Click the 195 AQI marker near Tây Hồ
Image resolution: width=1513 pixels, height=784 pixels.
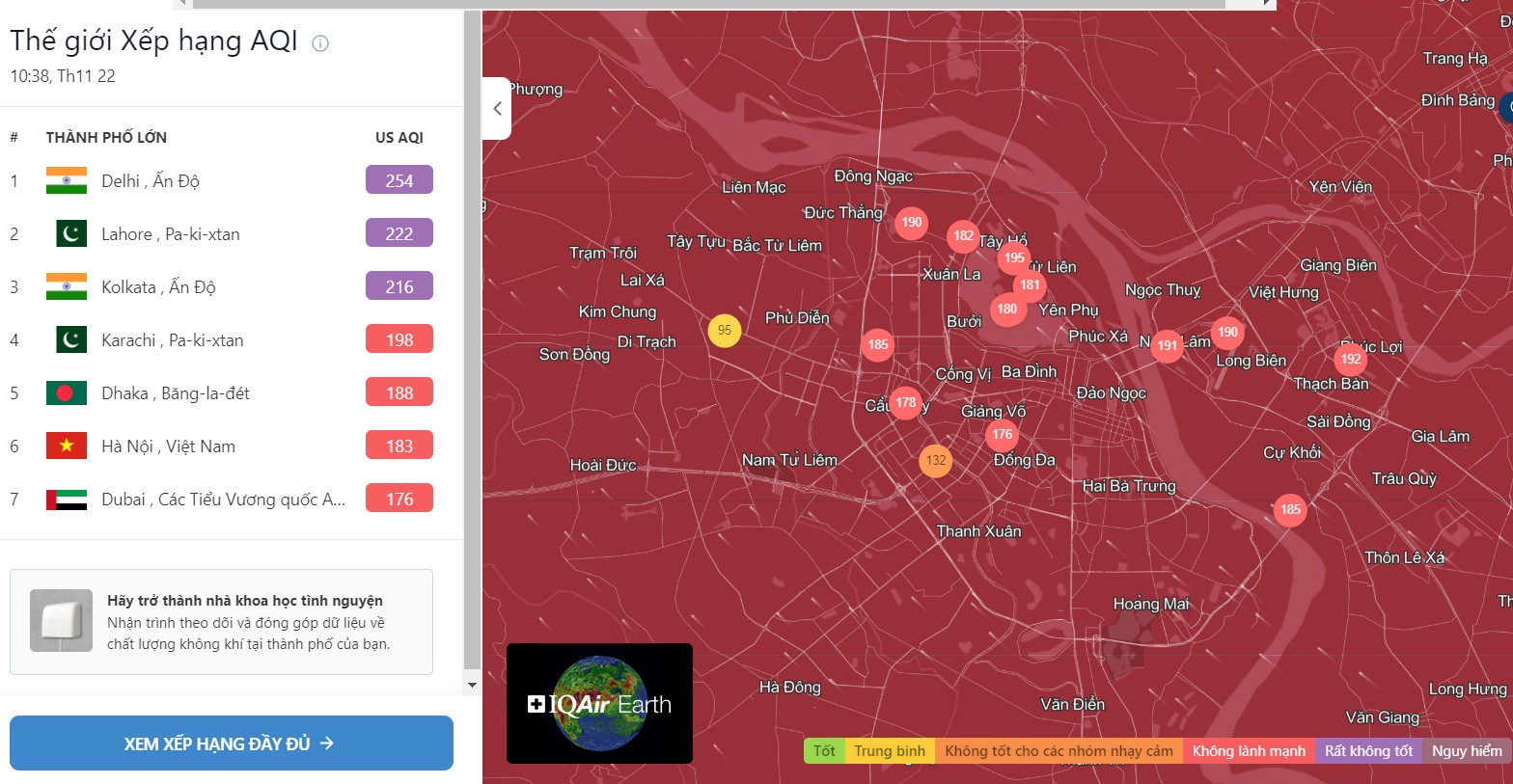point(1014,257)
